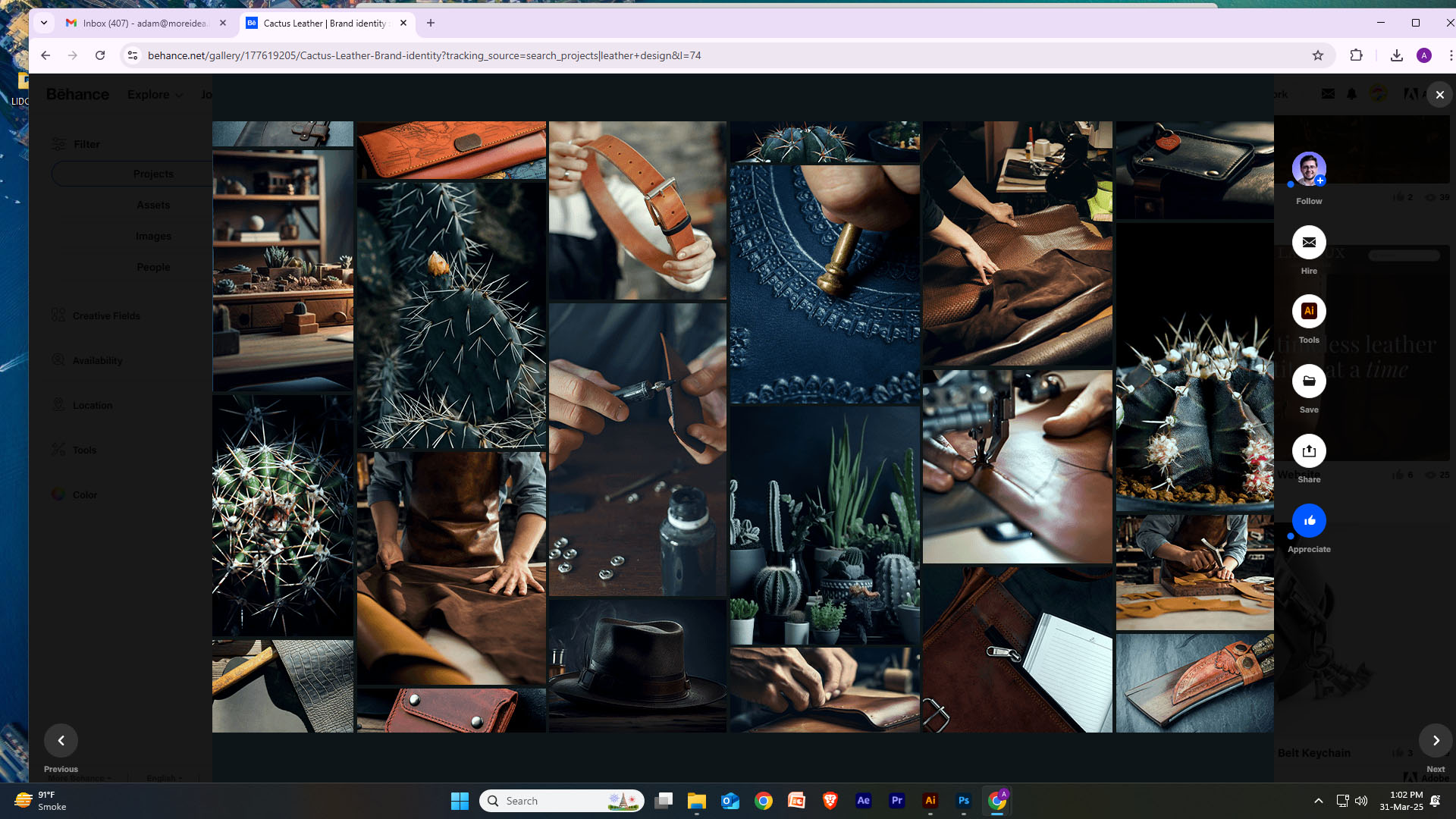
Task: Open the Chrome extensions puzzle icon
Action: coord(1356,55)
